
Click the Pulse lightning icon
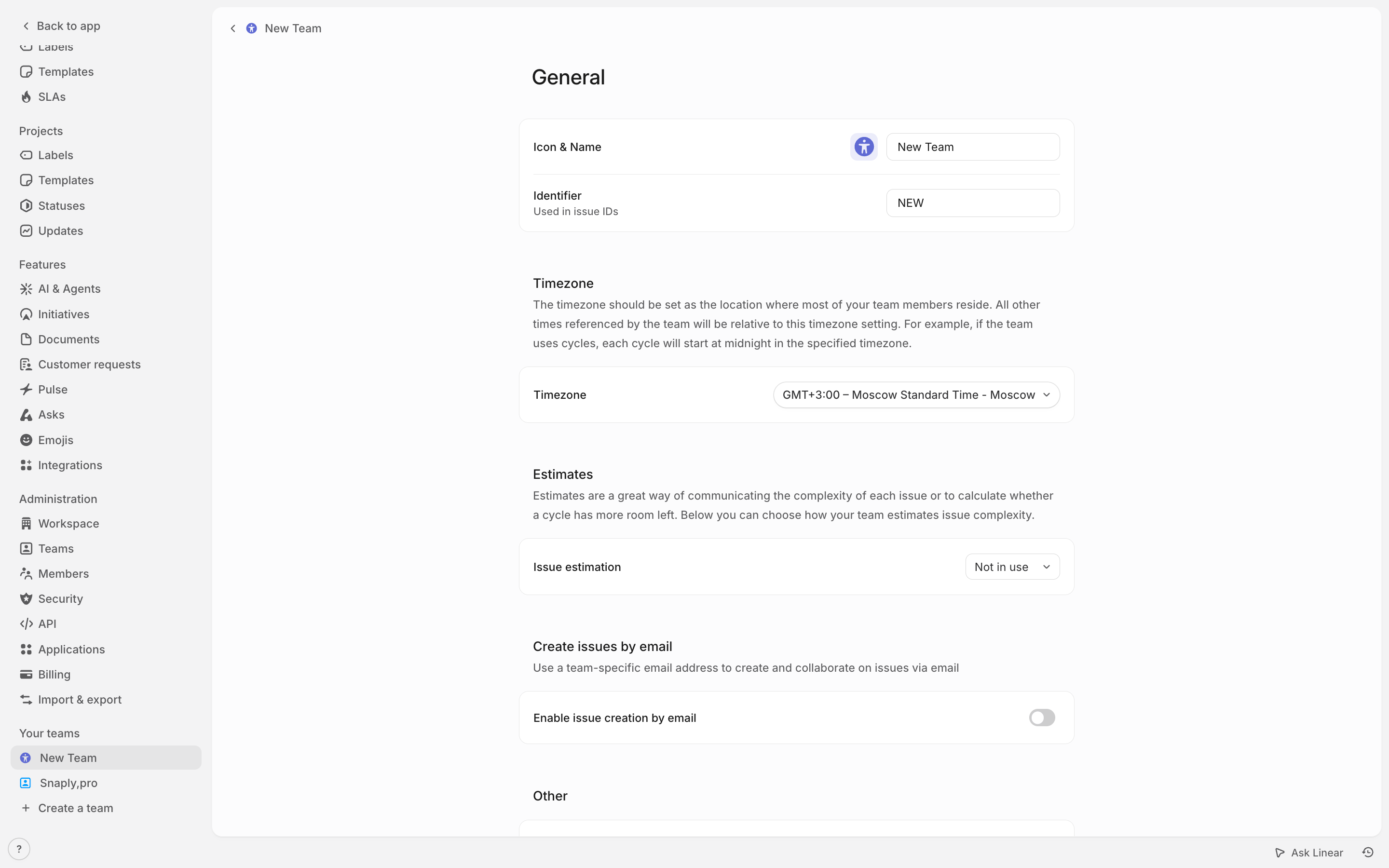click(26, 389)
